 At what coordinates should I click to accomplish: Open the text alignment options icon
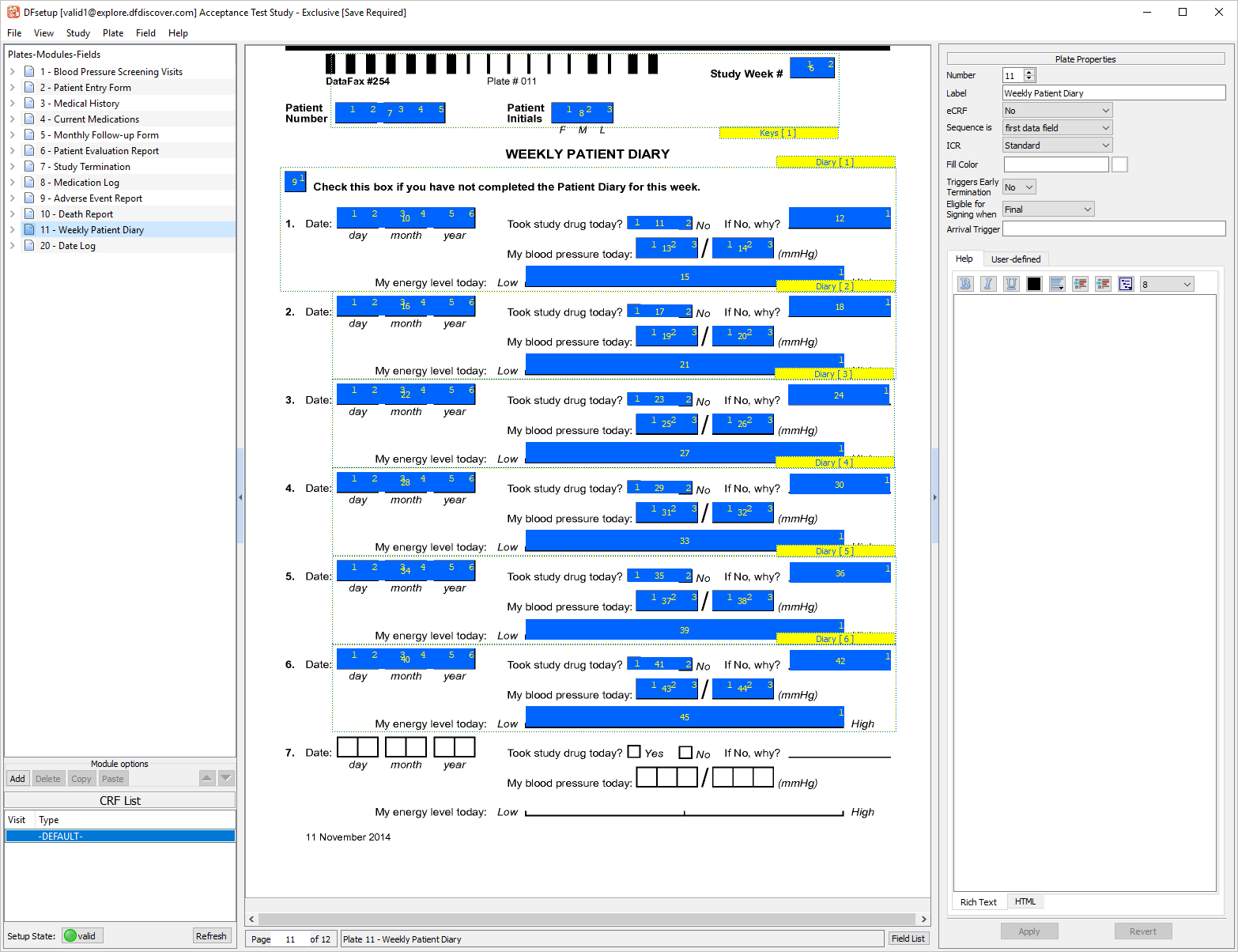click(1057, 284)
